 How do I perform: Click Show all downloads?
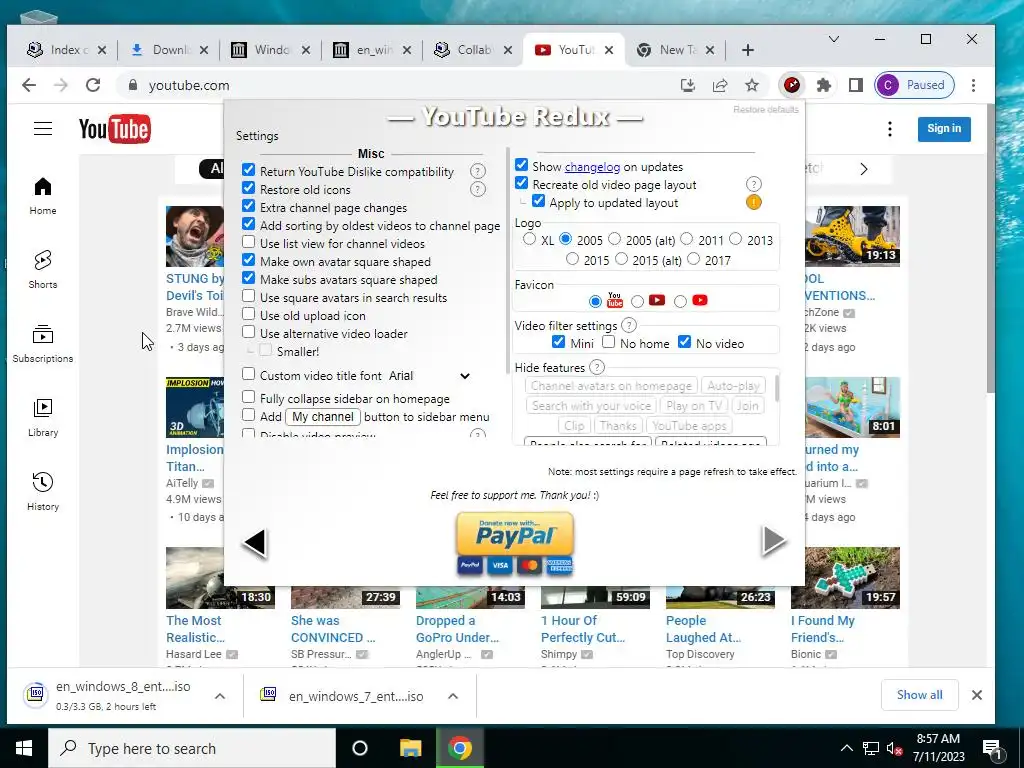coord(920,695)
